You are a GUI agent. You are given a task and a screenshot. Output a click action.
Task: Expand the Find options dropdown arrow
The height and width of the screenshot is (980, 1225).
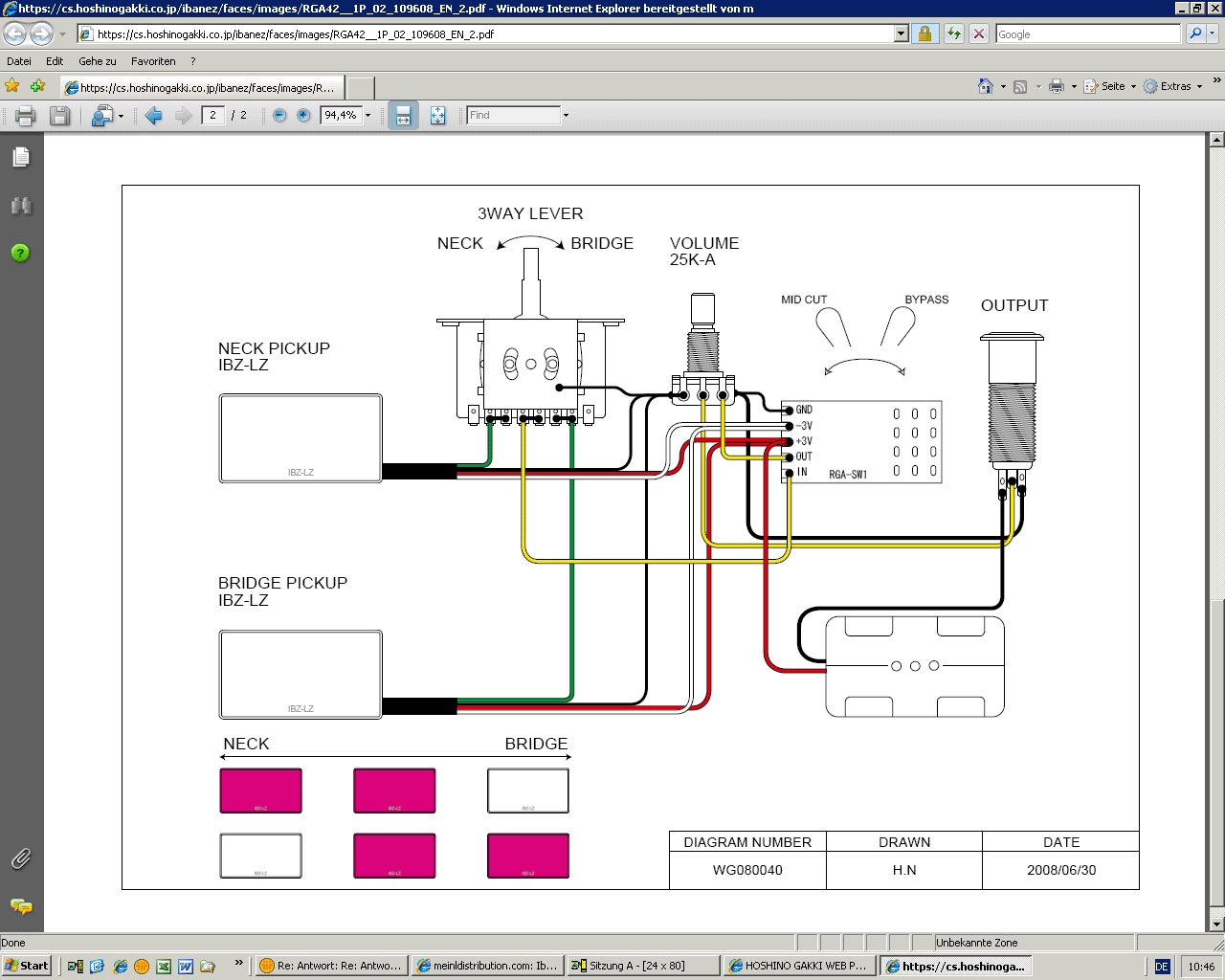566,116
